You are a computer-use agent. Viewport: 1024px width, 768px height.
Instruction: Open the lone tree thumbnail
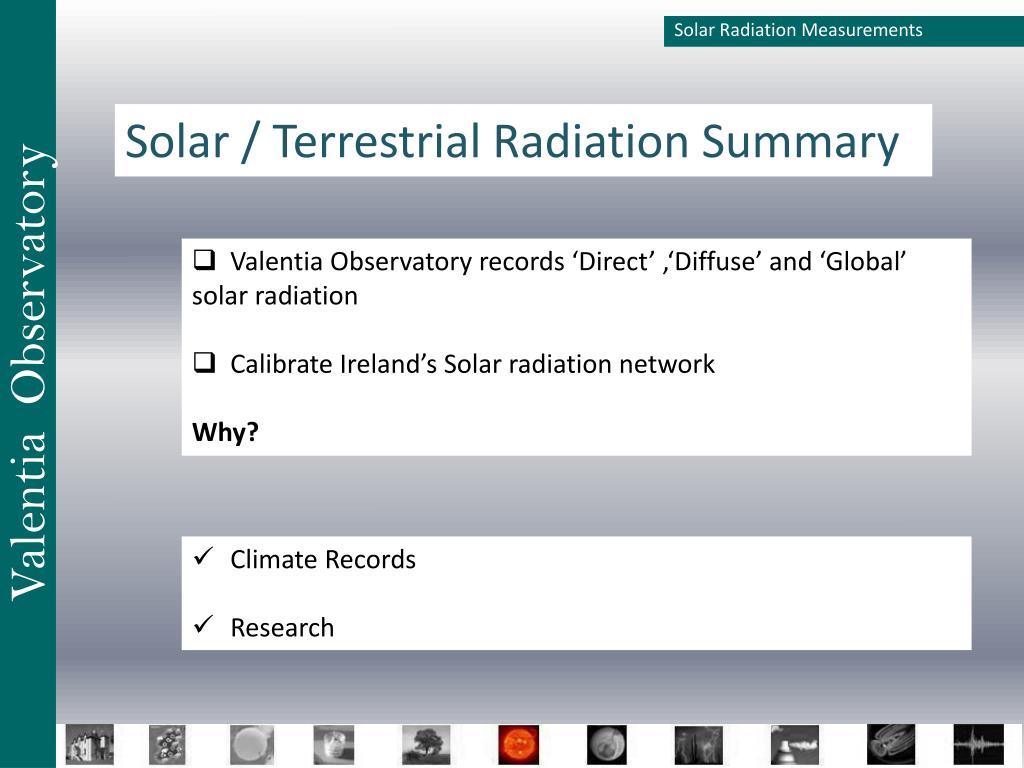(x=426, y=744)
